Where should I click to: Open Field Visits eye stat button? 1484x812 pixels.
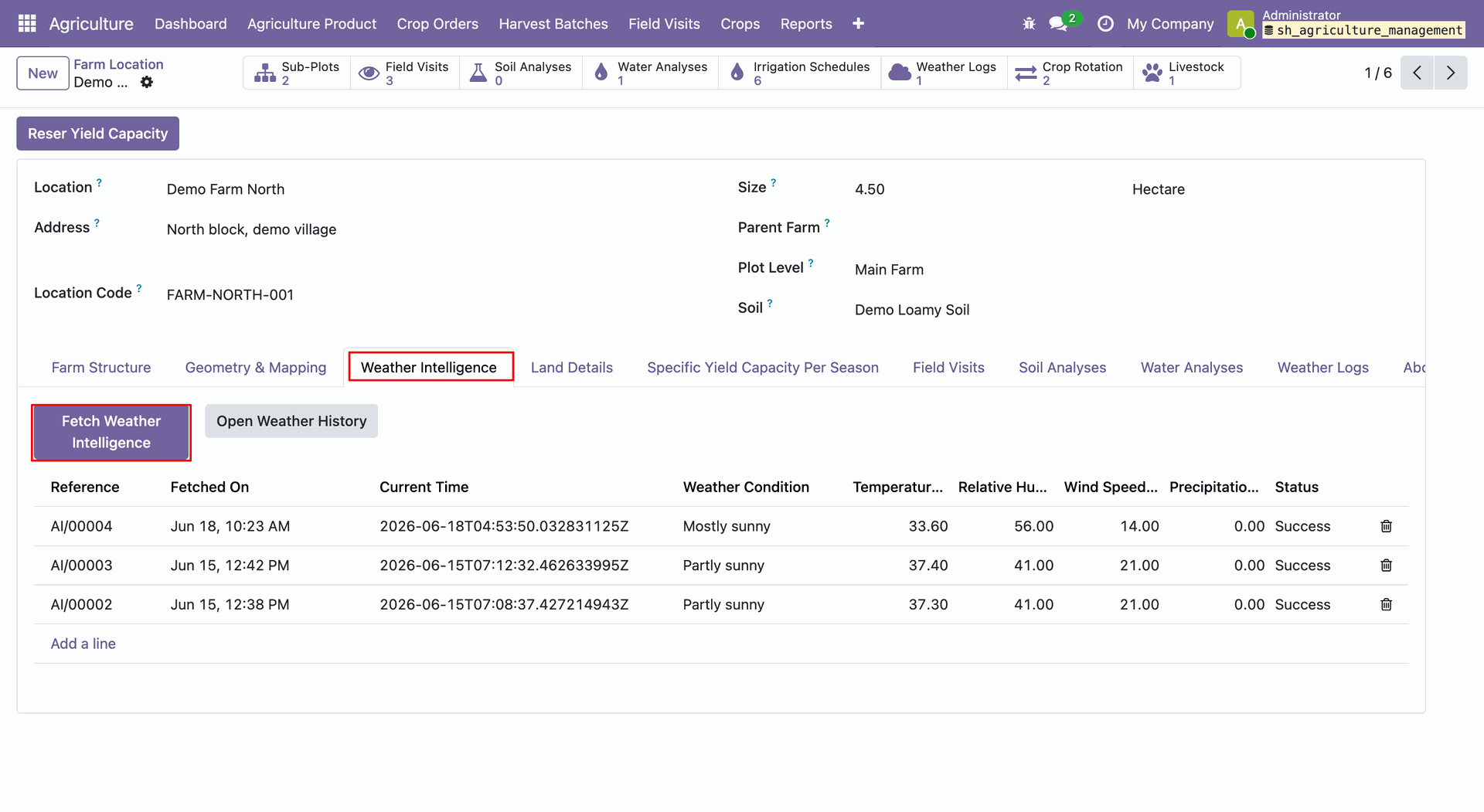click(404, 73)
